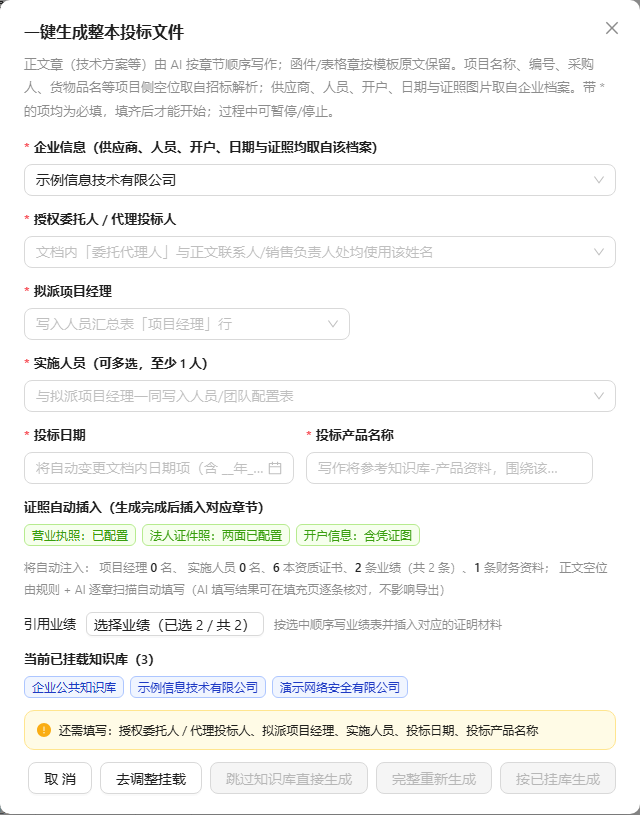This screenshot has width=640, height=815.
Task: Focus the 投标产品名称 text field
Action: click(x=449, y=468)
